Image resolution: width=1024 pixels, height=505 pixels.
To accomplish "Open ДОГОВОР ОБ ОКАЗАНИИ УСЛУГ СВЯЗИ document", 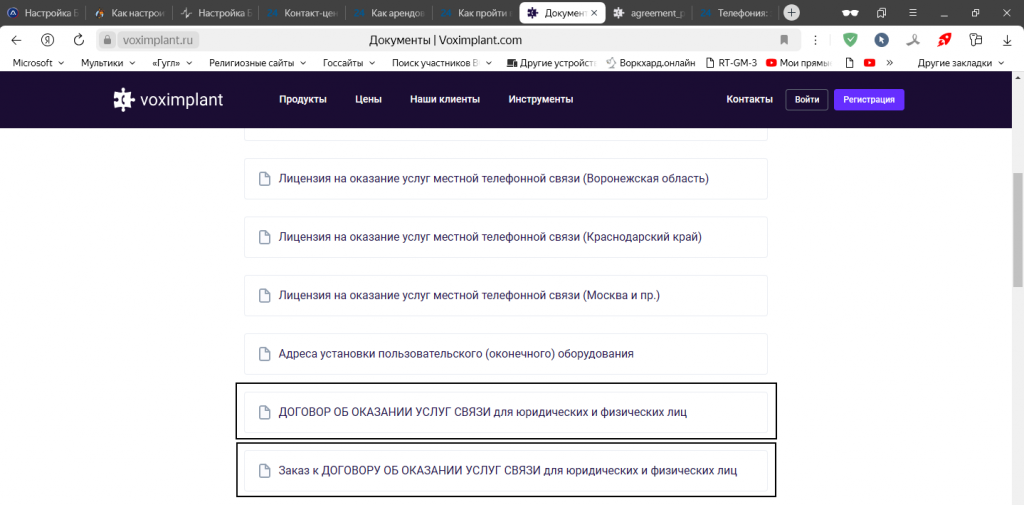I will [x=505, y=412].
